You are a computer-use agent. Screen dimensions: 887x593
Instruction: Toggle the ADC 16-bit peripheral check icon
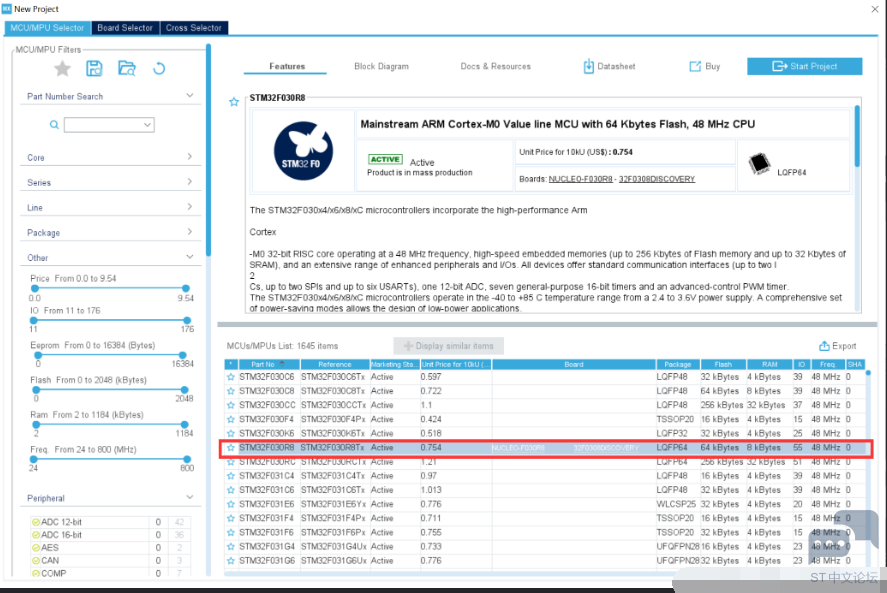tap(36, 535)
